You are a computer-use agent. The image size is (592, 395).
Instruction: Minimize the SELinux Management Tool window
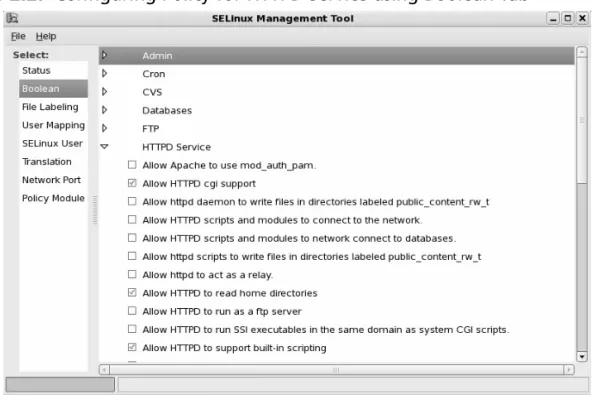pyautogui.click(x=553, y=18)
